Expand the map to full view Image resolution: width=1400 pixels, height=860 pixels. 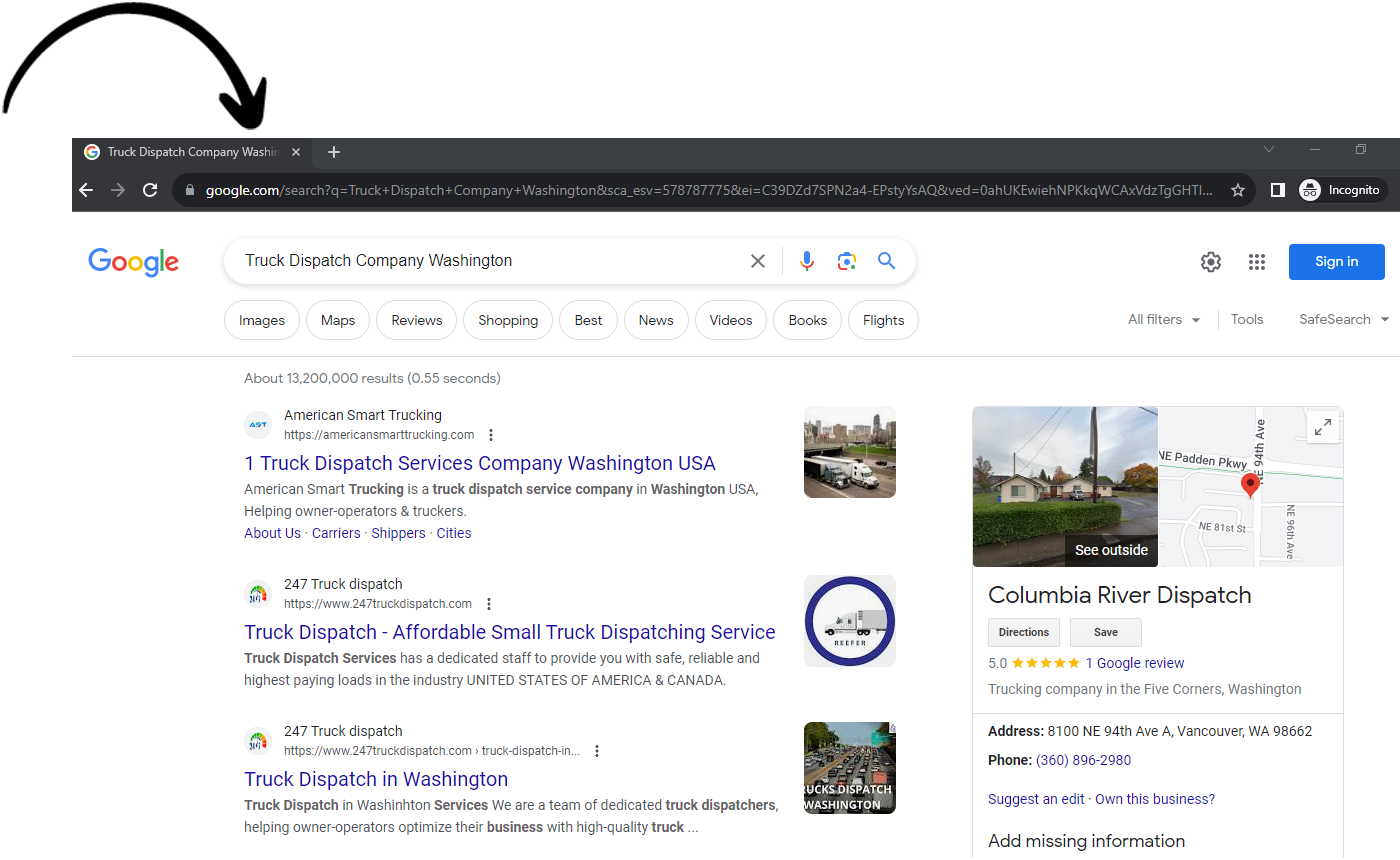pyautogui.click(x=1322, y=428)
